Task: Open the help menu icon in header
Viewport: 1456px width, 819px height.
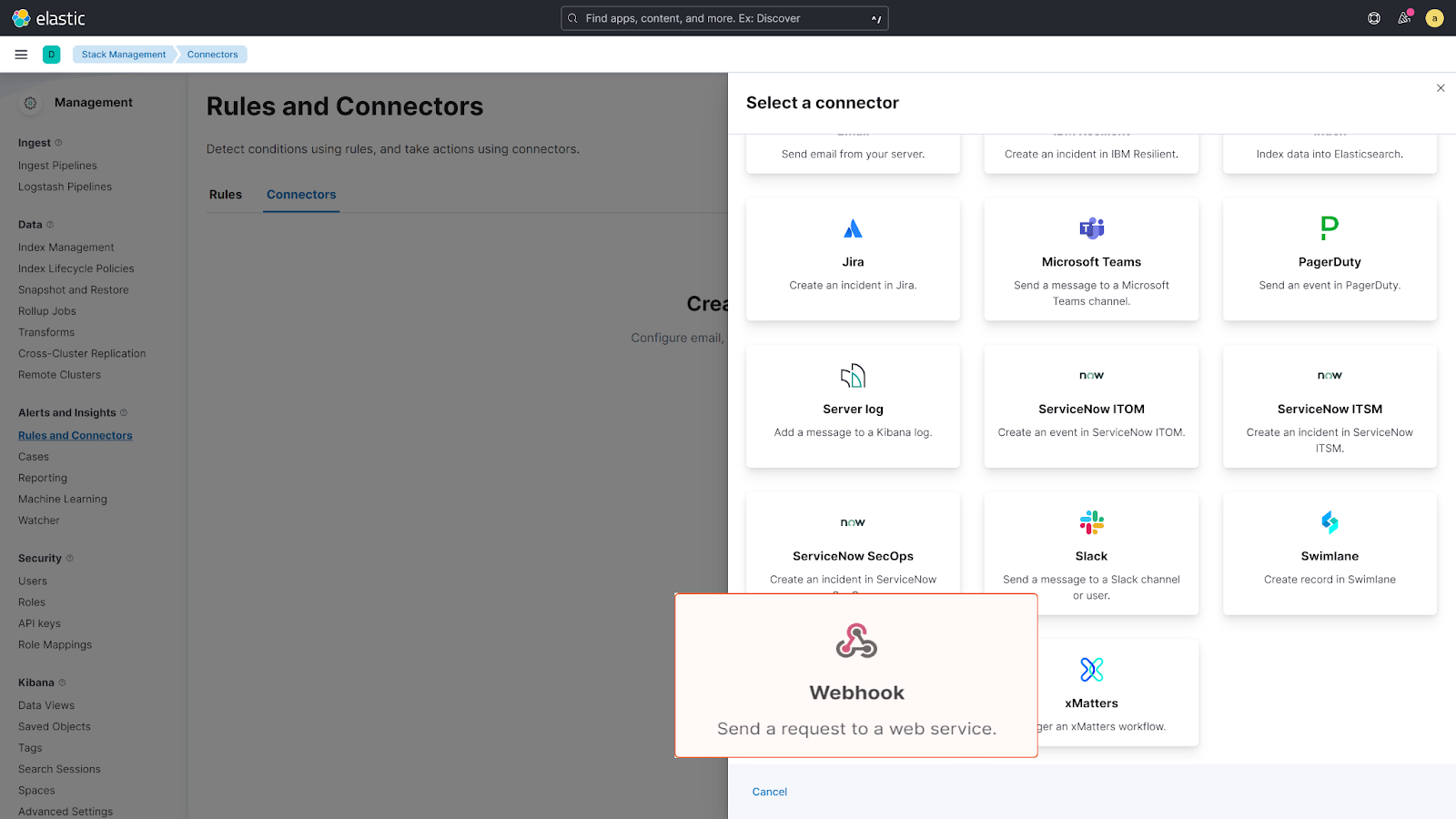Action: coord(1374,18)
